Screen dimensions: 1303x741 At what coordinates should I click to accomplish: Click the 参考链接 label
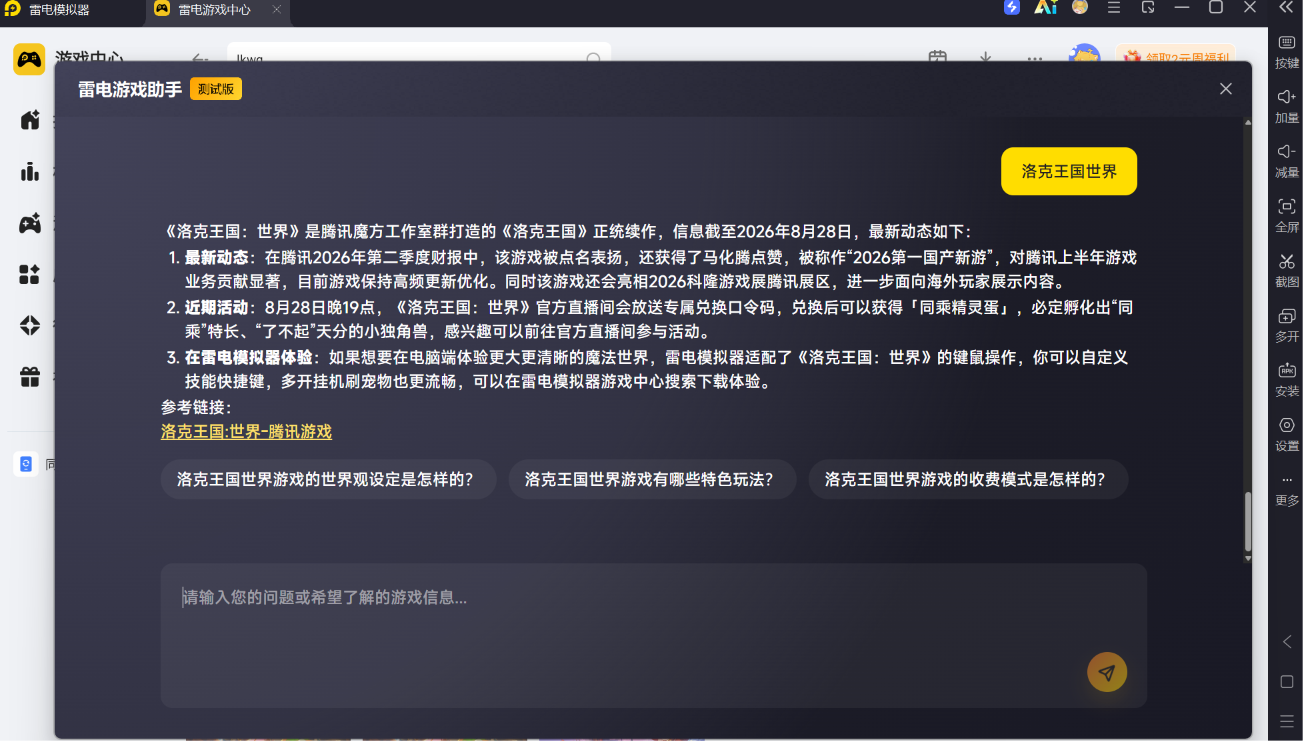coord(196,407)
